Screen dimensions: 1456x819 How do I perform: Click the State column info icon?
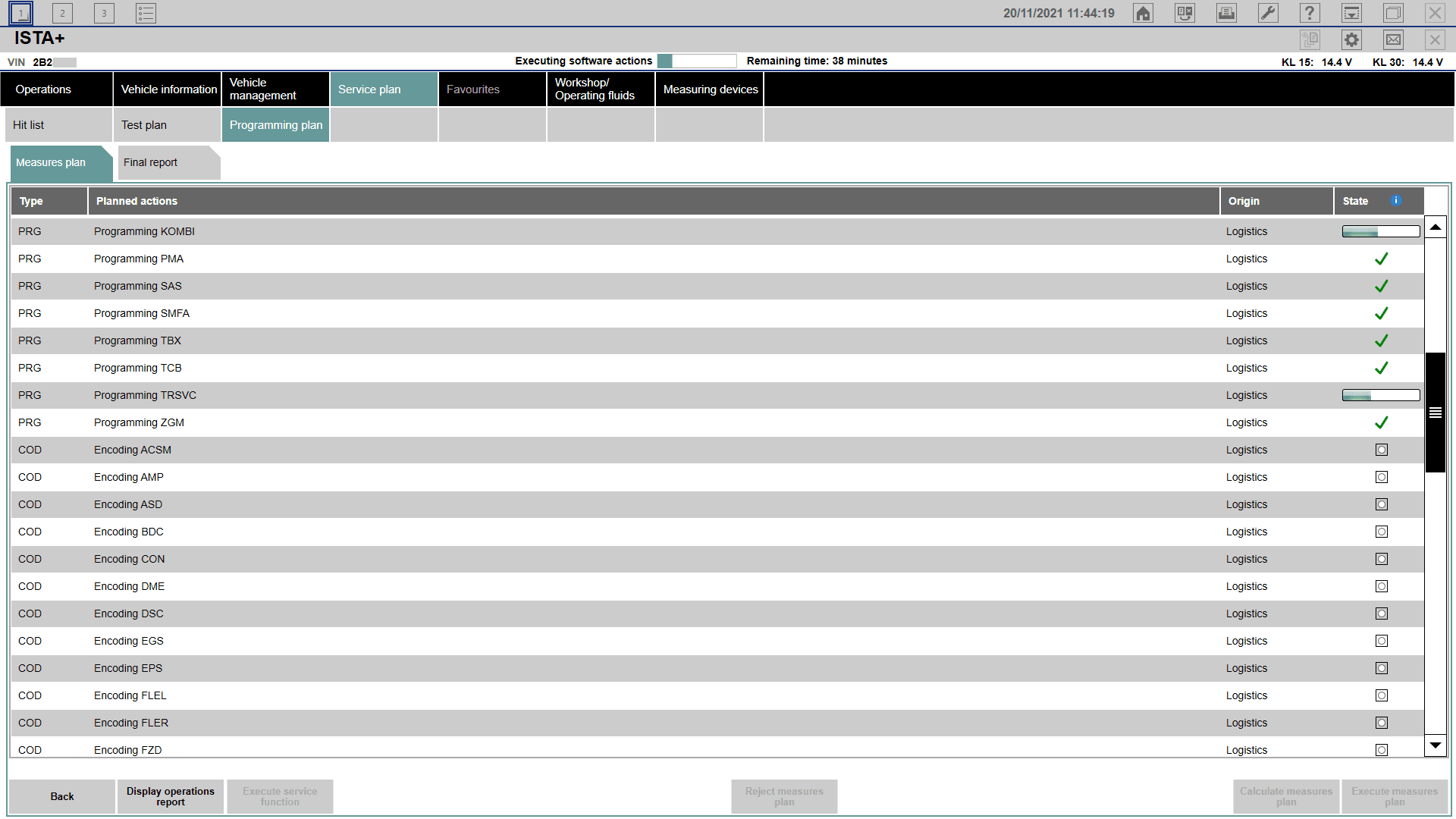tap(1396, 200)
